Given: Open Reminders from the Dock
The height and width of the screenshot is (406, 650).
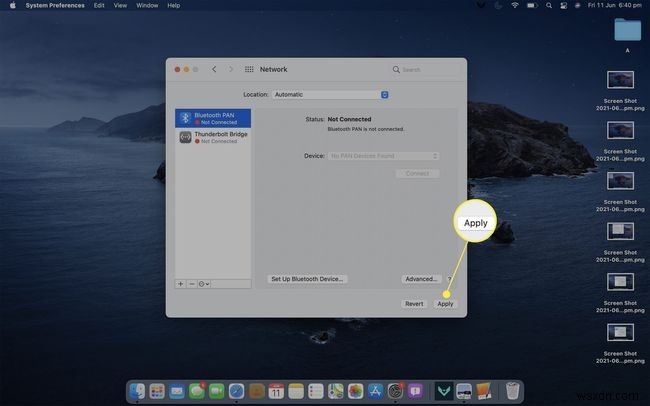Looking at the screenshot, I should [316, 391].
